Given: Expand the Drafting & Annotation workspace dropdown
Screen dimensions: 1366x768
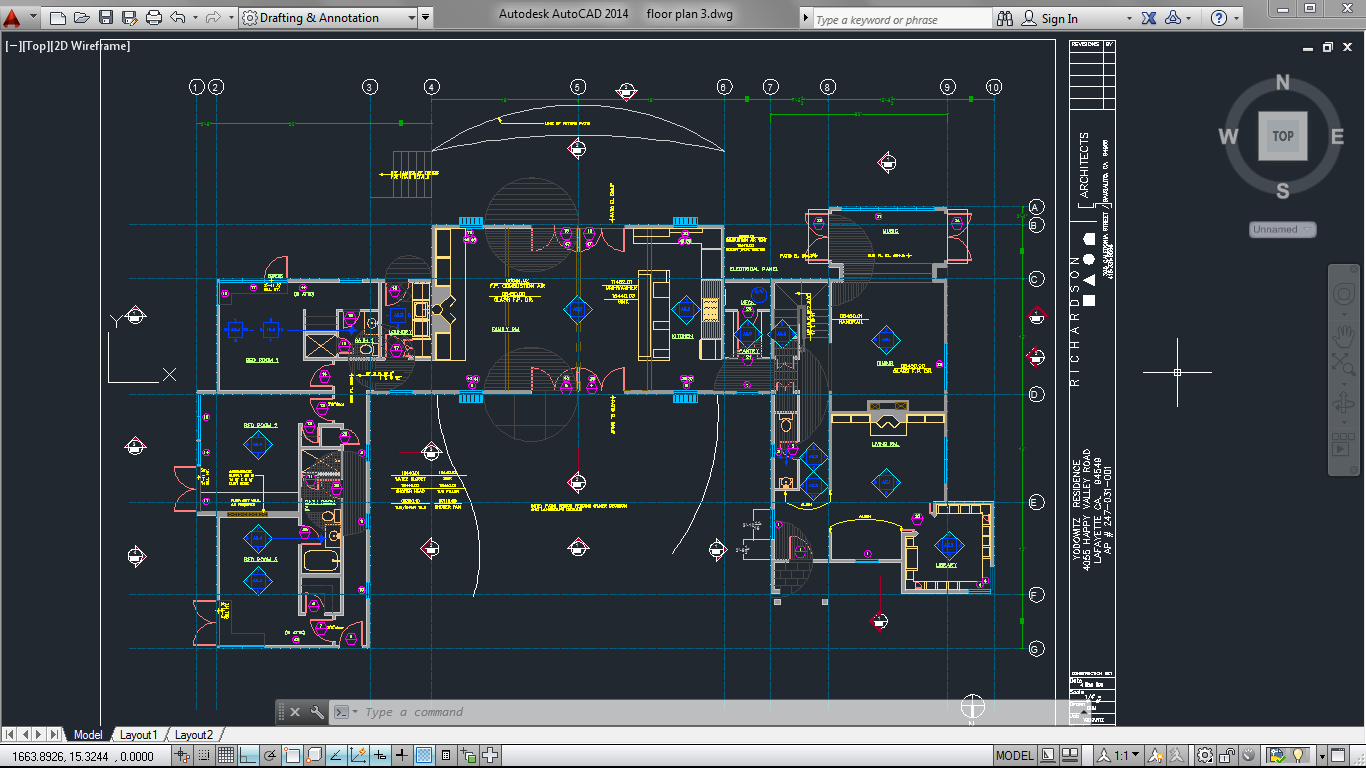Looking at the screenshot, I should pos(412,18).
